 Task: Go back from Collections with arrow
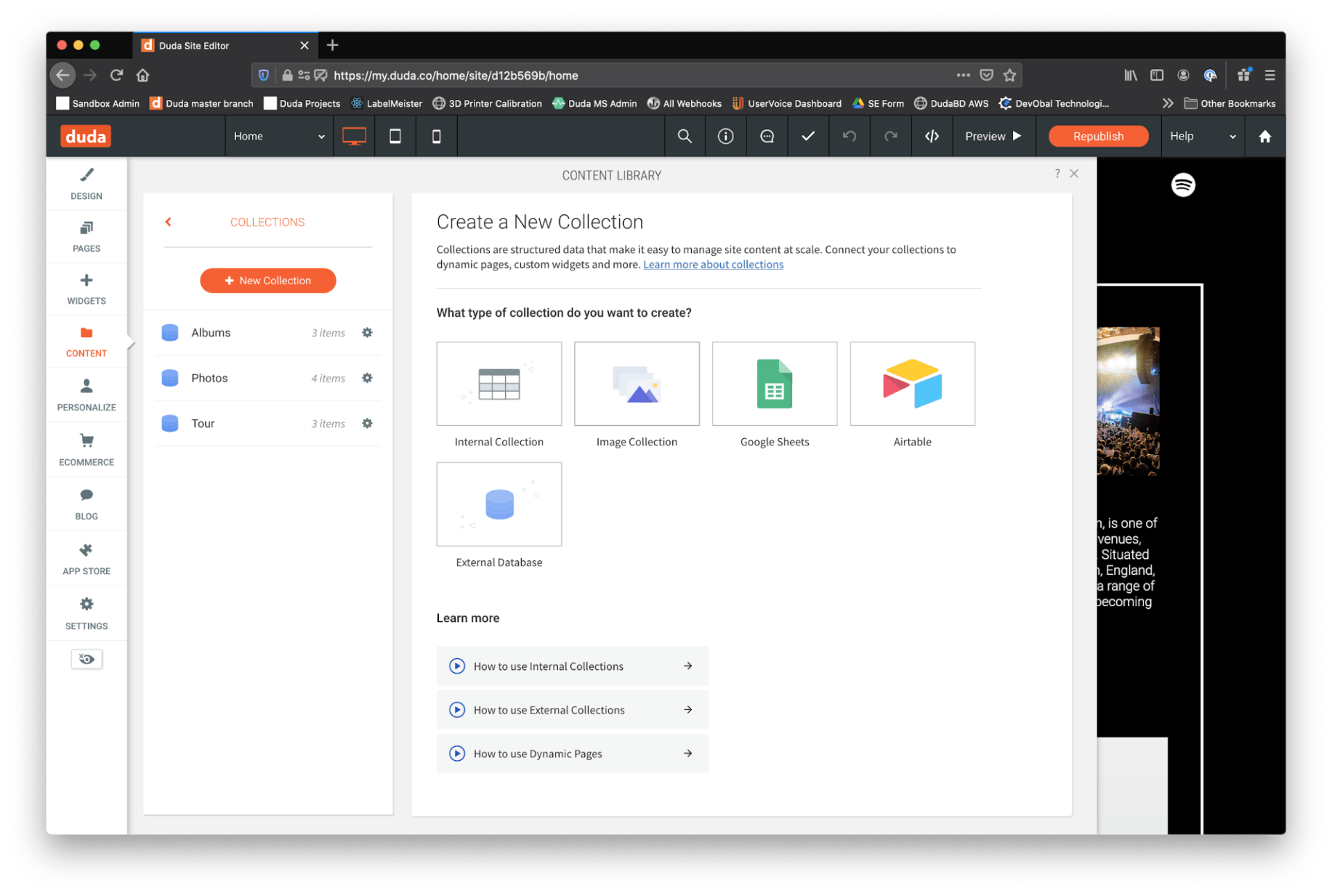[168, 222]
